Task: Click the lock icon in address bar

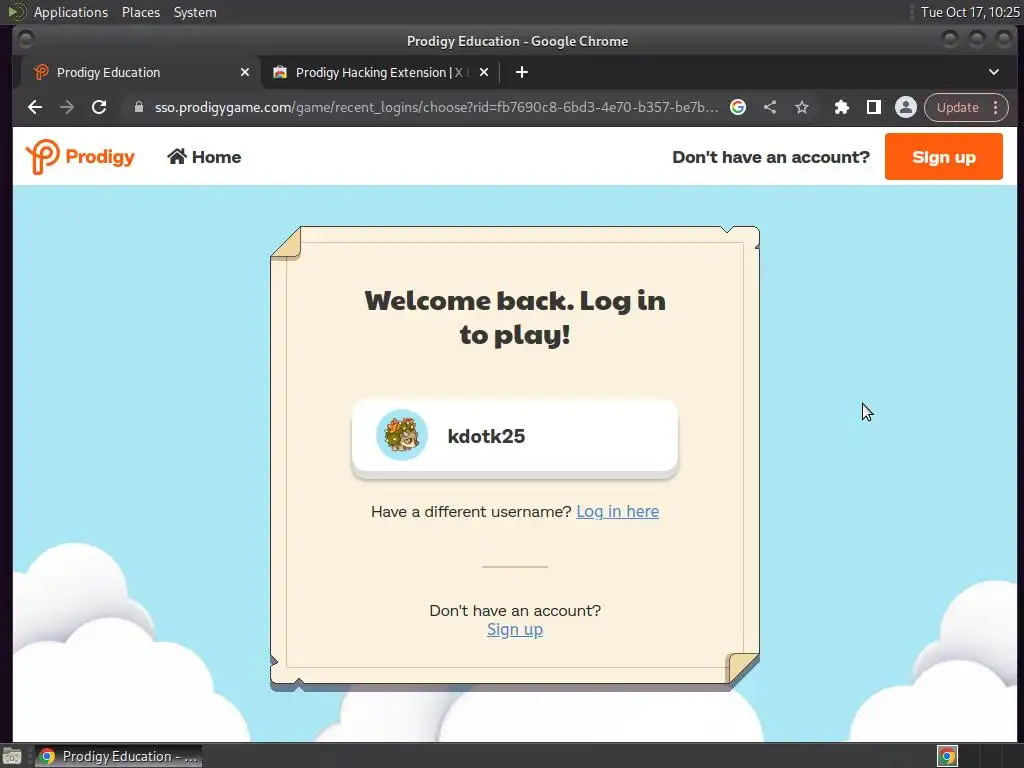Action: tap(138, 107)
